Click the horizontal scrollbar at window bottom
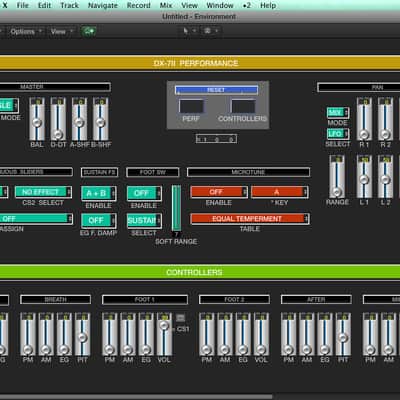The width and height of the screenshot is (400, 400). click(137, 397)
